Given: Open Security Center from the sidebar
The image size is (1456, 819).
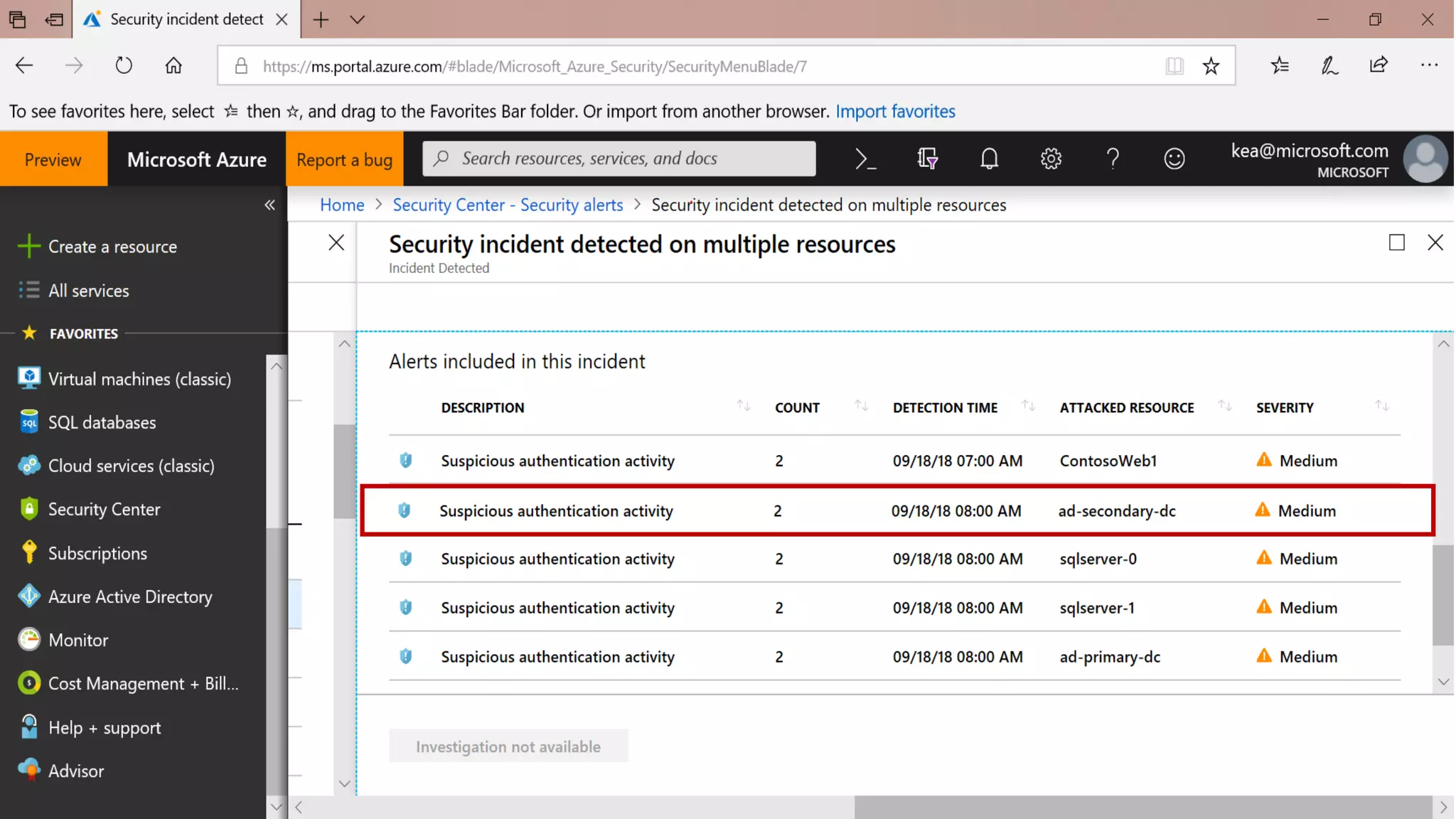Looking at the screenshot, I should [104, 509].
